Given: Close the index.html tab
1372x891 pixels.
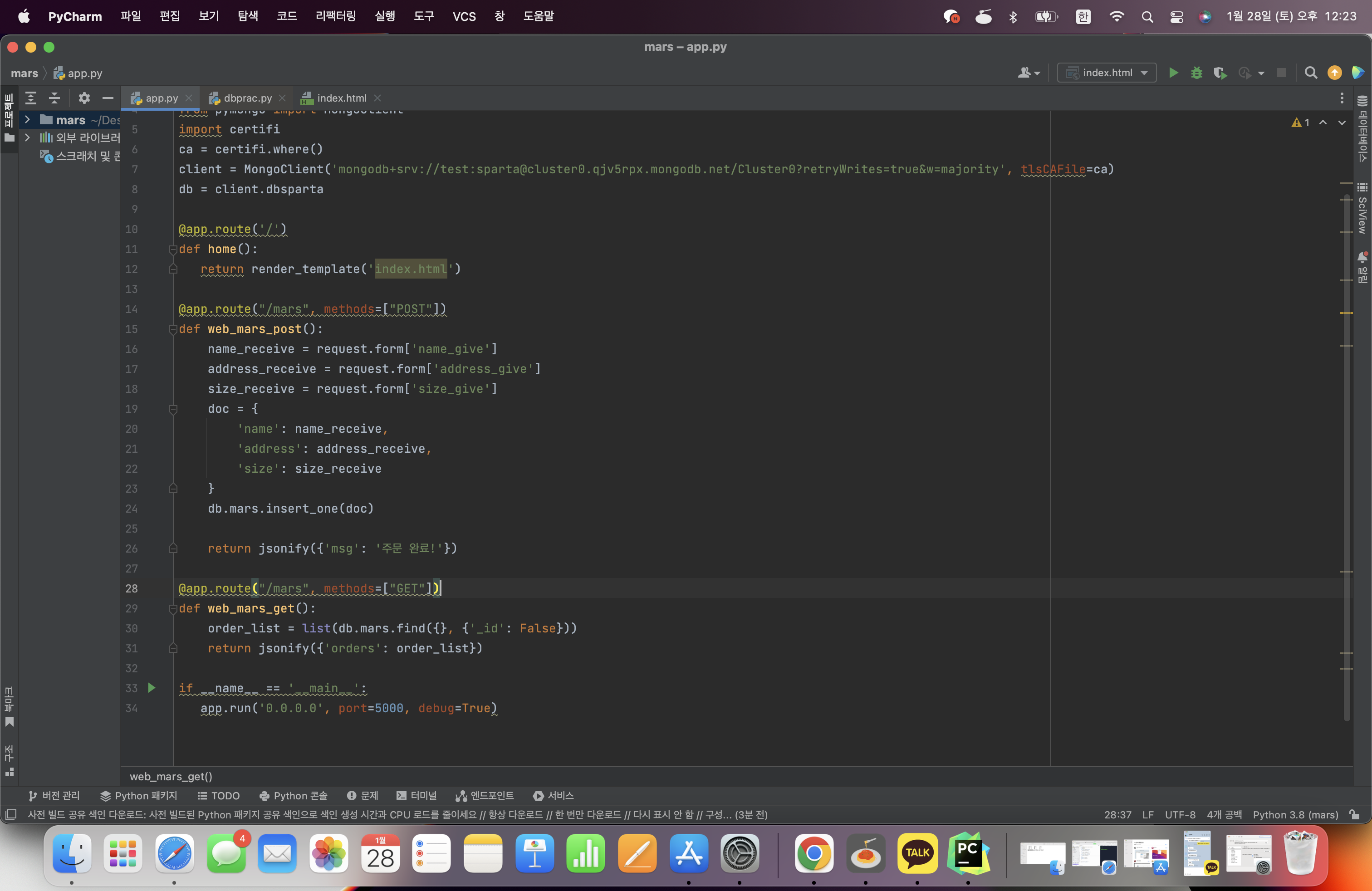Looking at the screenshot, I should click(377, 98).
